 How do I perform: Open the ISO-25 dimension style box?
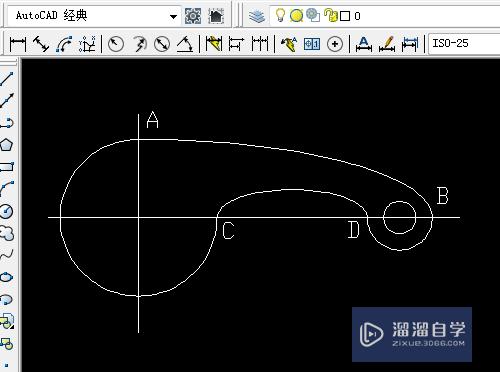pyautogui.click(x=464, y=43)
